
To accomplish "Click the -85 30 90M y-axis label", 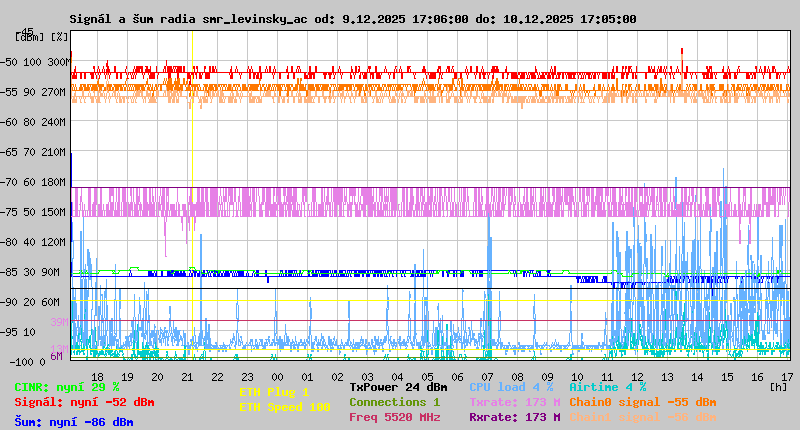I will [30, 272].
